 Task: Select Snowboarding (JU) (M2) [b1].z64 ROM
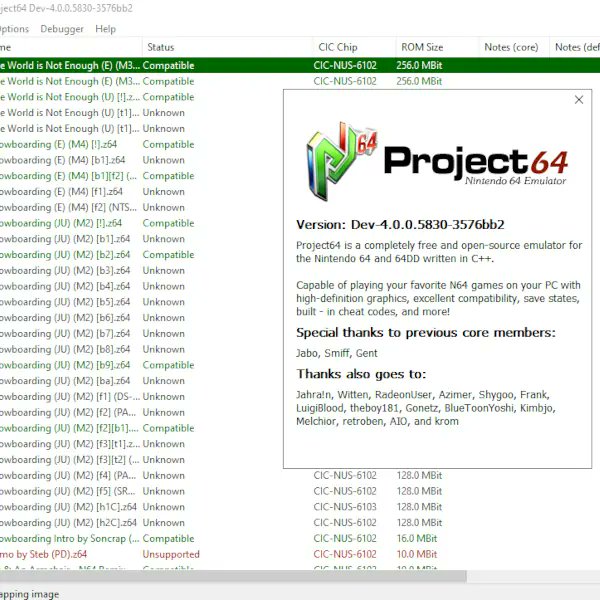(x=65, y=239)
